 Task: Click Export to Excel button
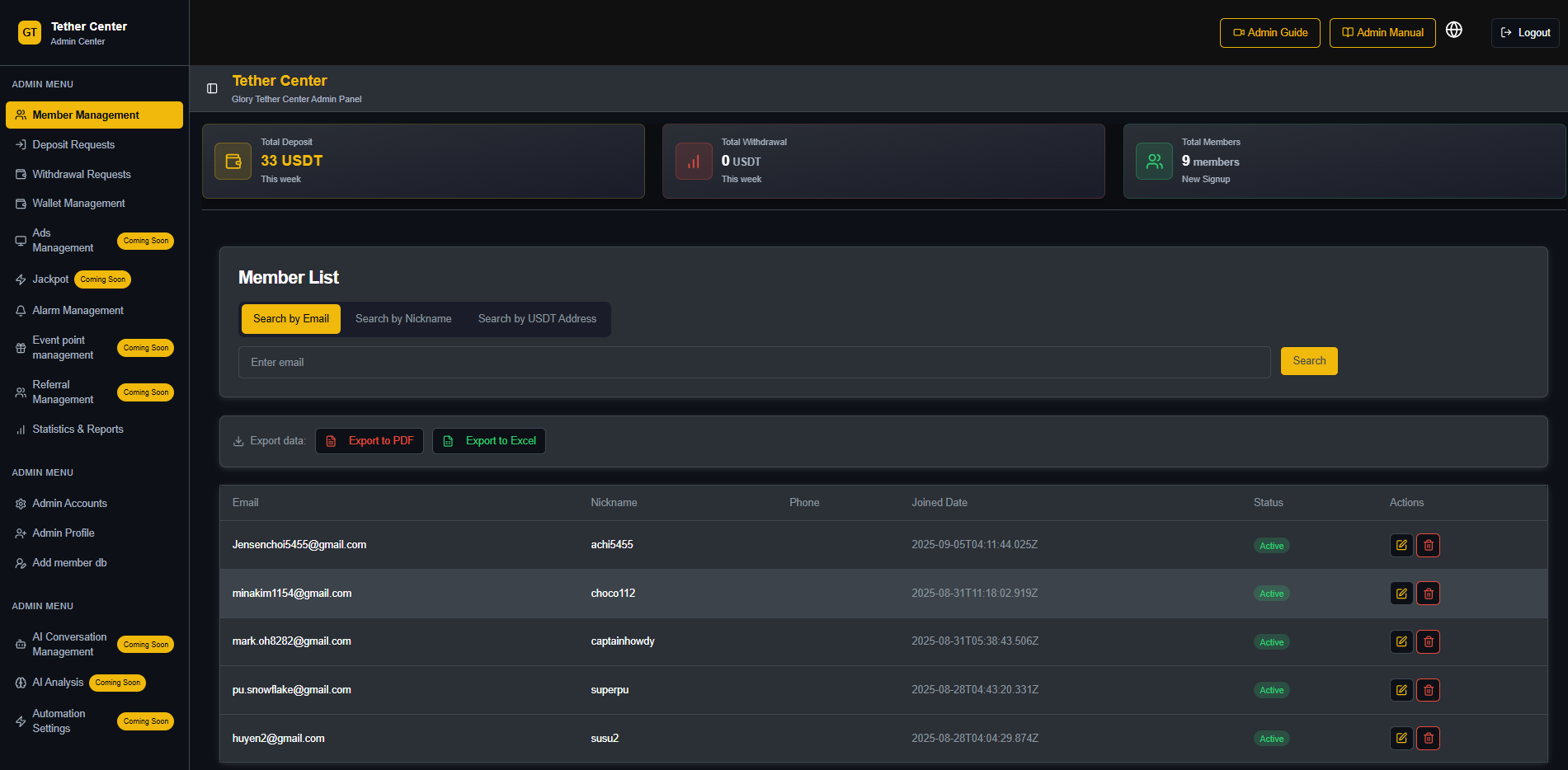(x=489, y=441)
